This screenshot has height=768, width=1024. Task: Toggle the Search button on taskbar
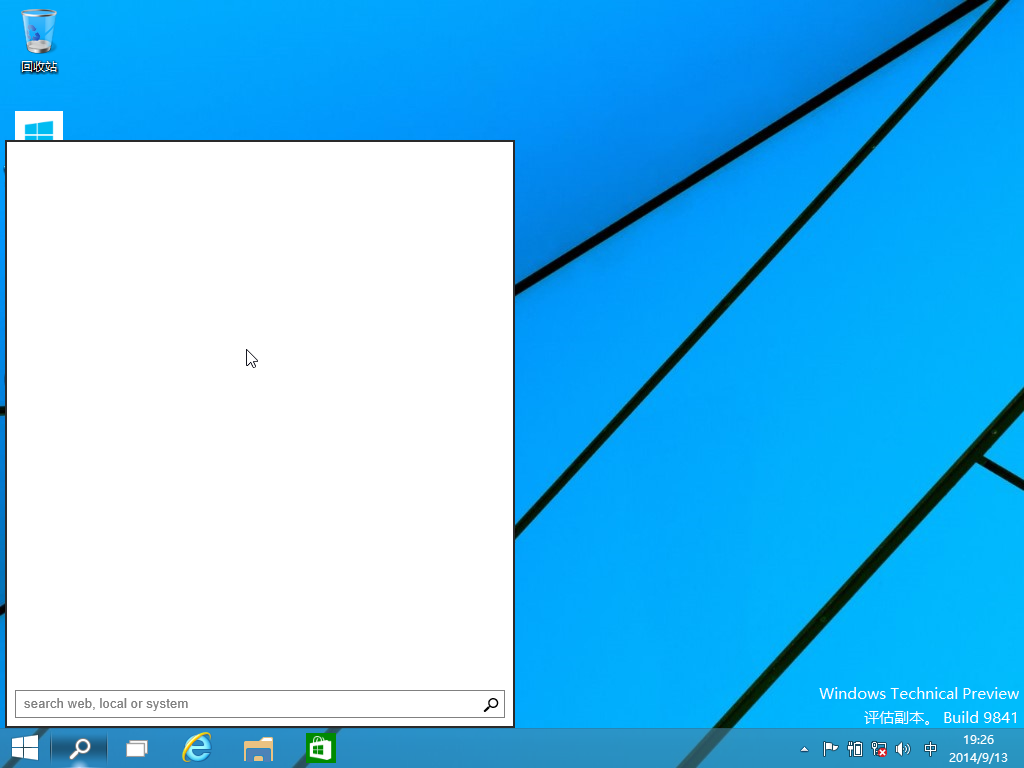pyautogui.click(x=80, y=748)
